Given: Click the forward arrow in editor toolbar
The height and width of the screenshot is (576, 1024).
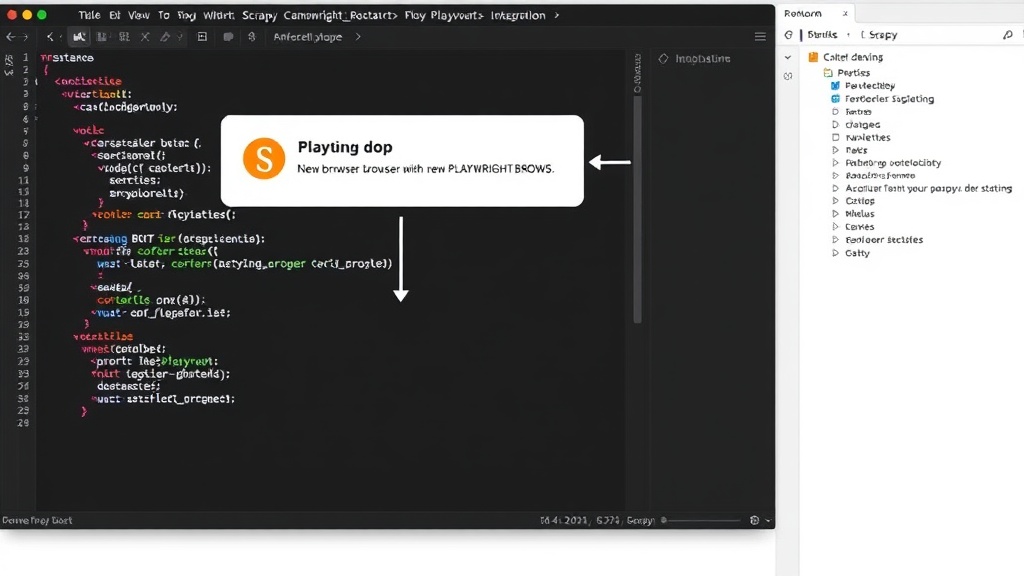Looking at the screenshot, I should (x=24, y=37).
